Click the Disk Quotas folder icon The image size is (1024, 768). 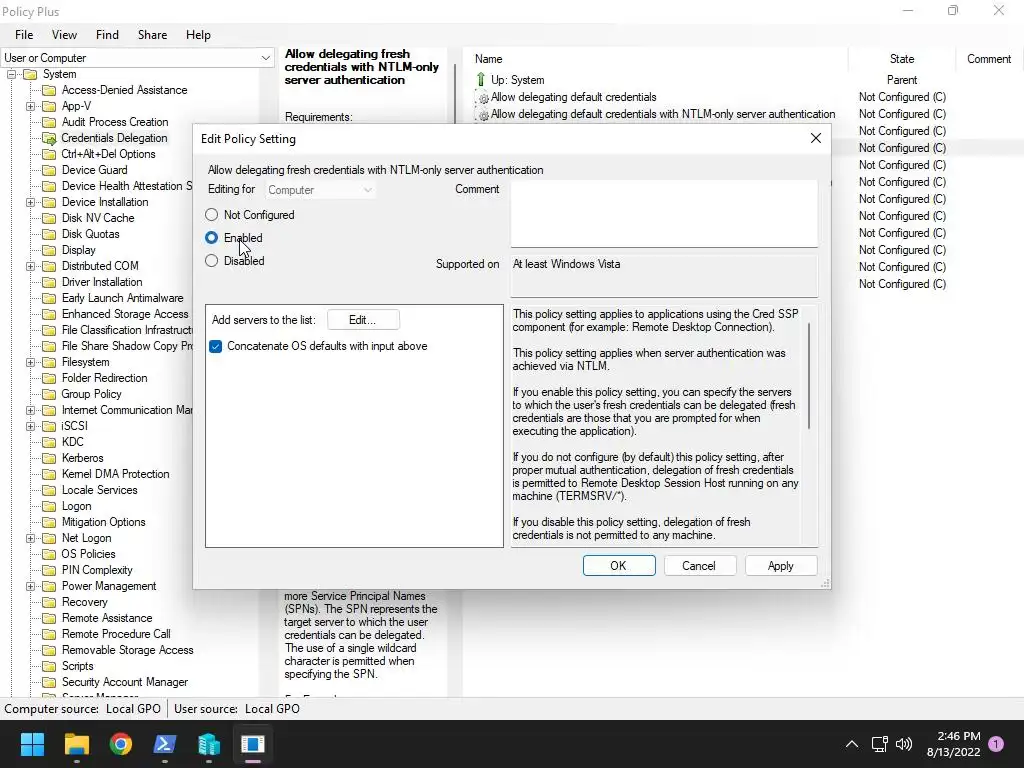[49, 234]
